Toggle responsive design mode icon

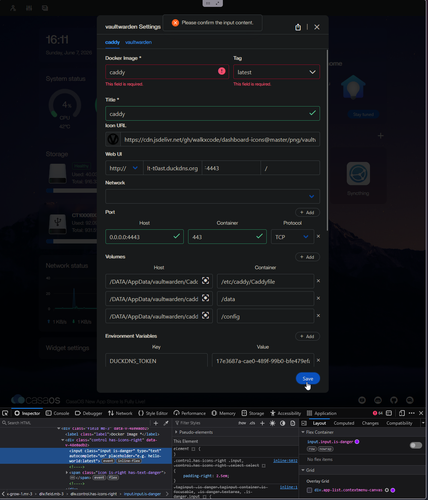coord(402,413)
